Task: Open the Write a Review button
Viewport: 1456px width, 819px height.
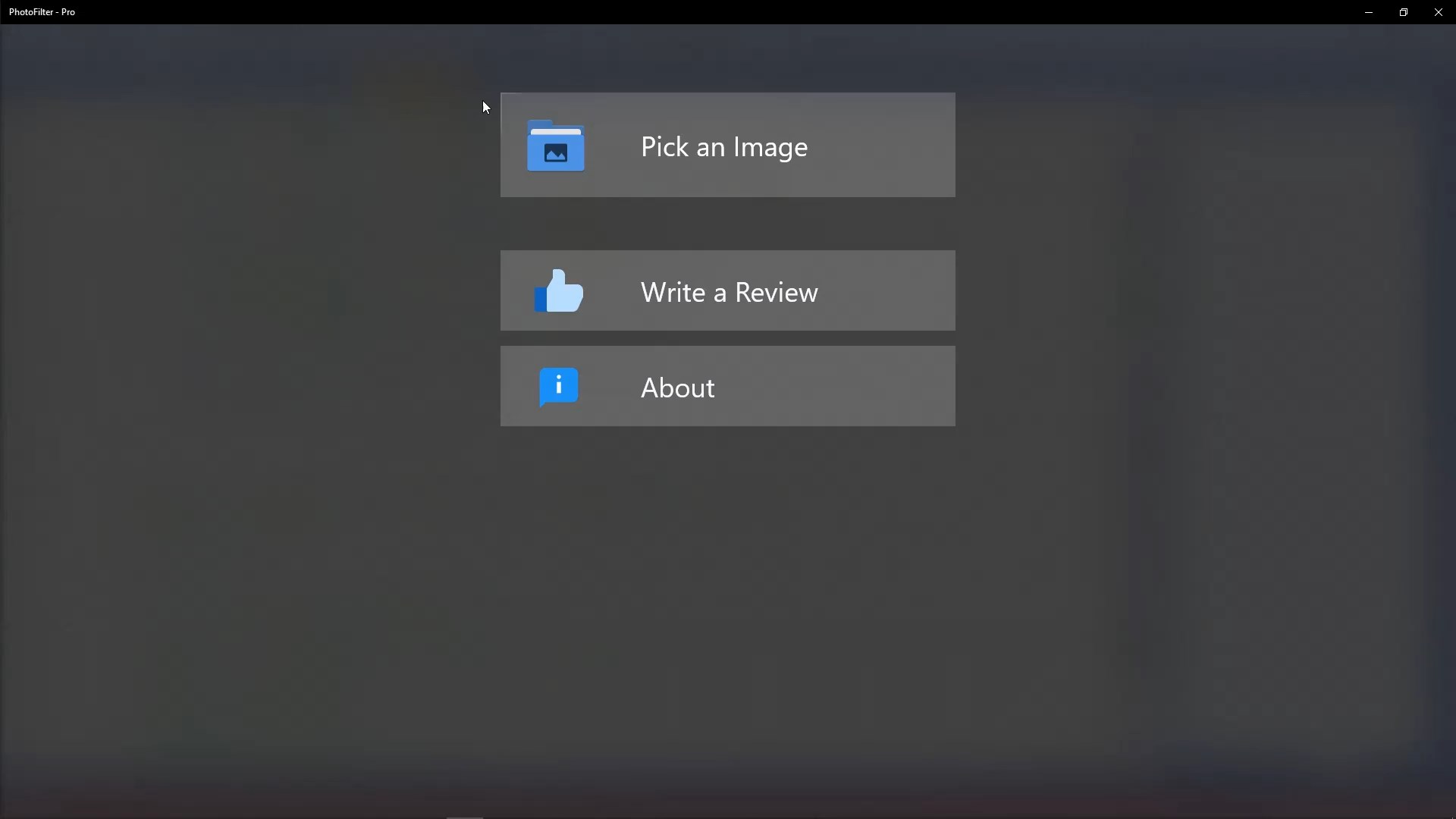Action: [727, 290]
